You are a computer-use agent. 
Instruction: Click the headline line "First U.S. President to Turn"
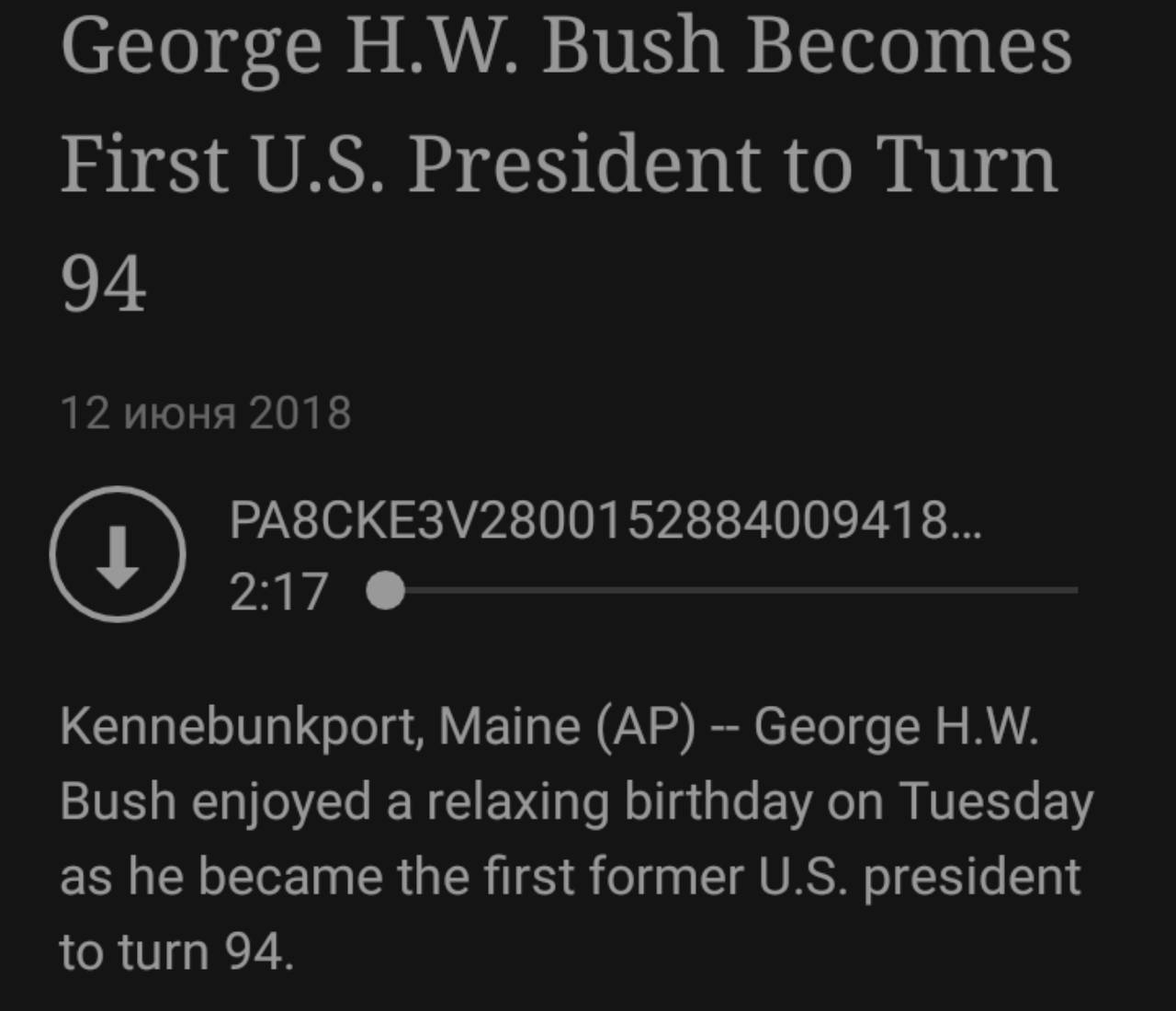[x=559, y=165]
